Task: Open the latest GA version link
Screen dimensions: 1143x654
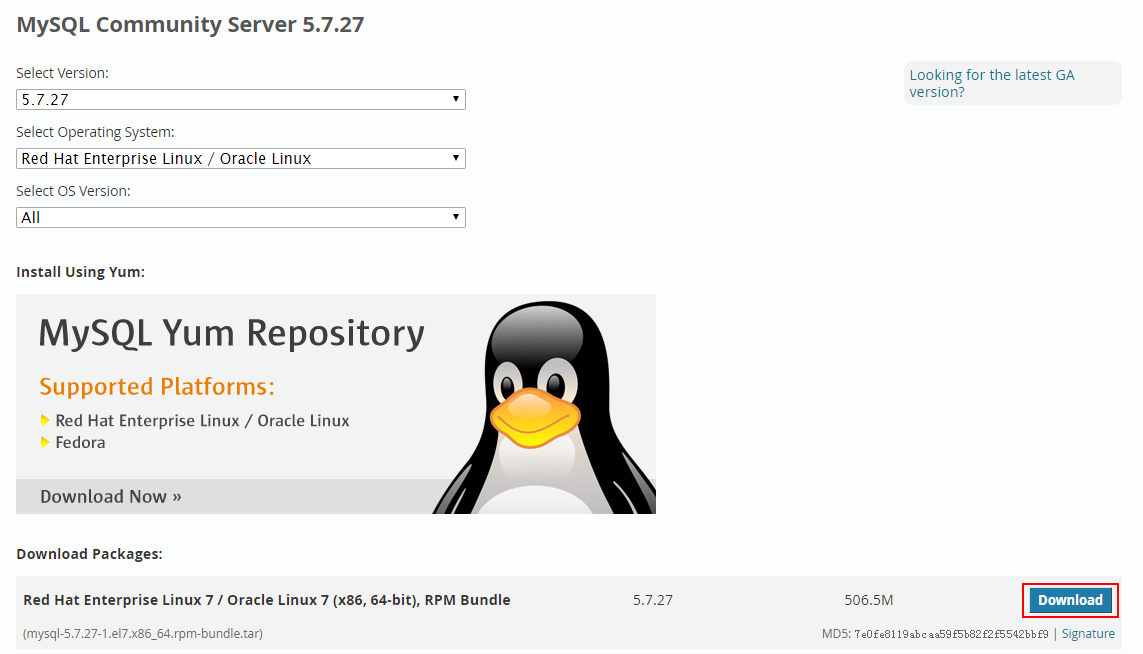Action: click(991, 83)
